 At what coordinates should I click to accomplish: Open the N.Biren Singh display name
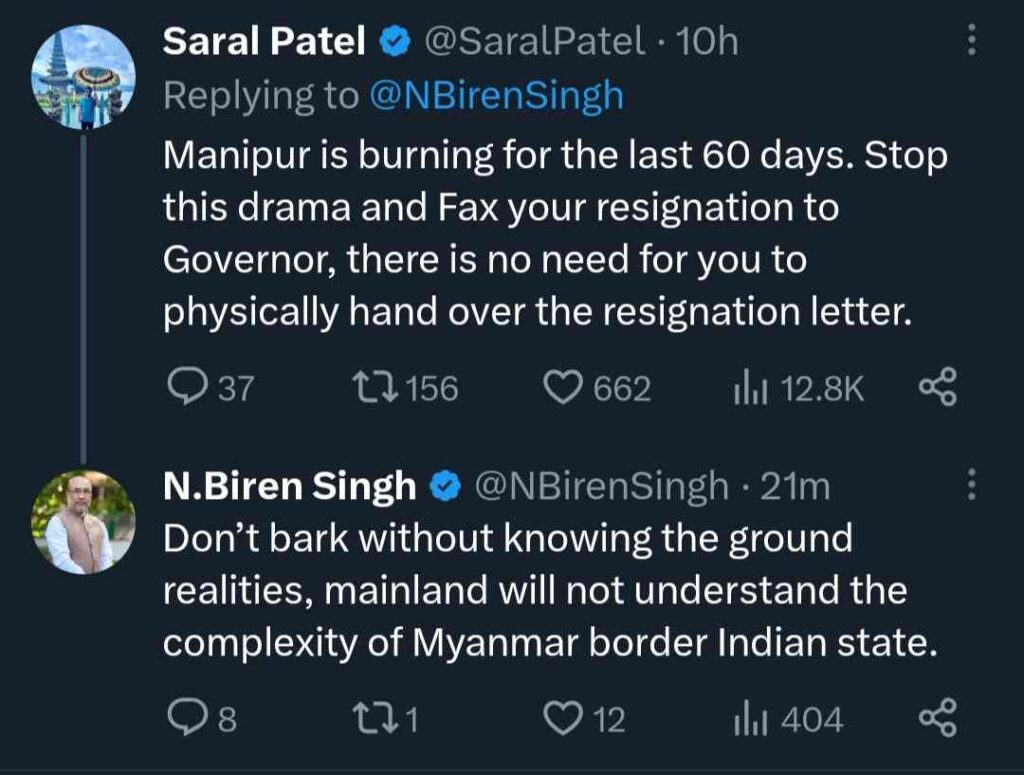289,487
